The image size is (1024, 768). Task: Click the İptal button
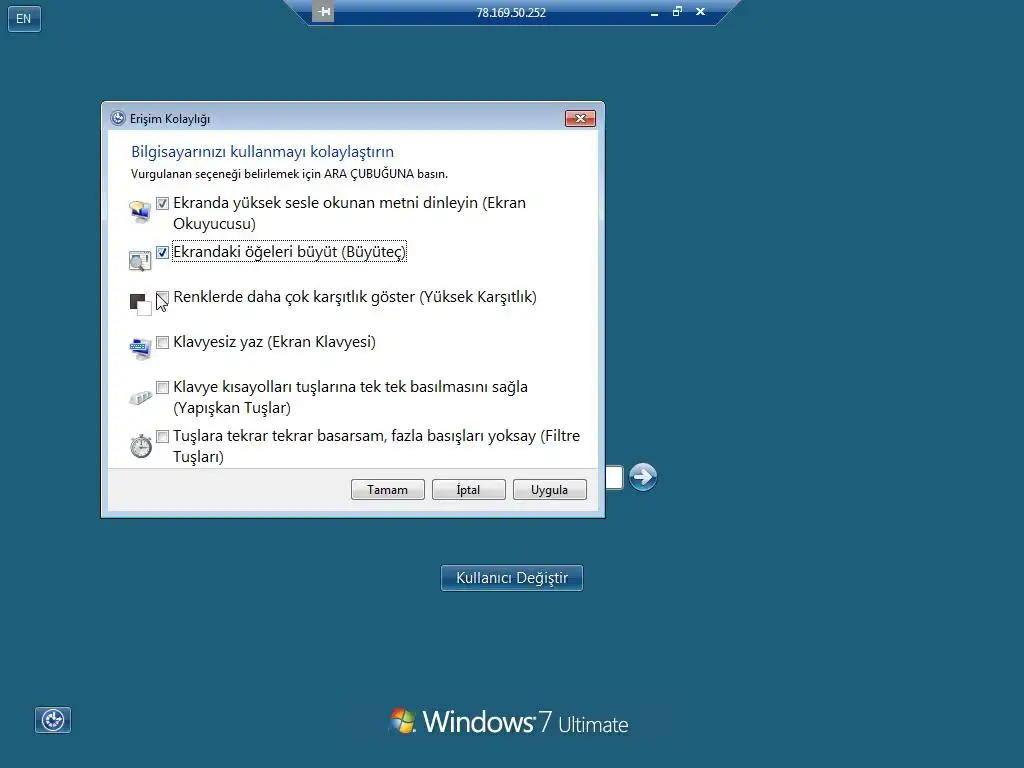(x=468, y=490)
